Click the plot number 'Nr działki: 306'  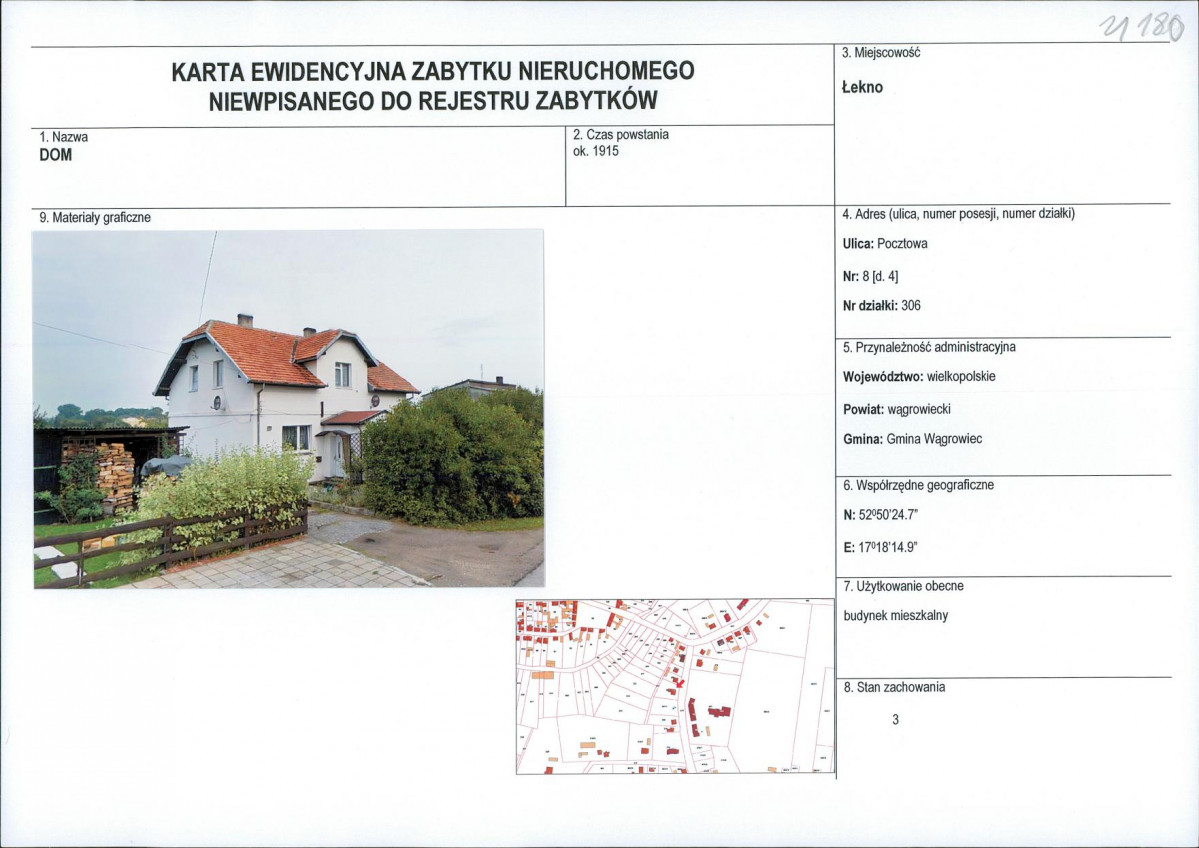click(x=882, y=306)
